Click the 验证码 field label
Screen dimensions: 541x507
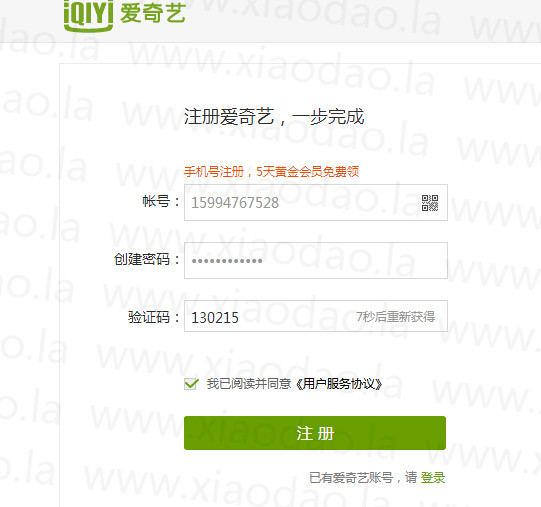coord(154,317)
